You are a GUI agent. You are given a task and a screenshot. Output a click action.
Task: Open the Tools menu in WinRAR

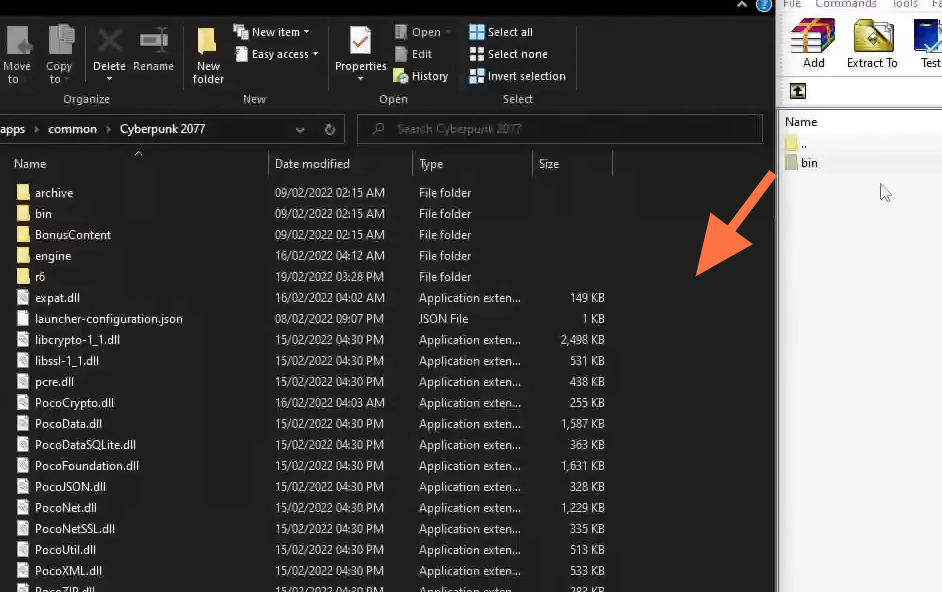click(x=905, y=4)
